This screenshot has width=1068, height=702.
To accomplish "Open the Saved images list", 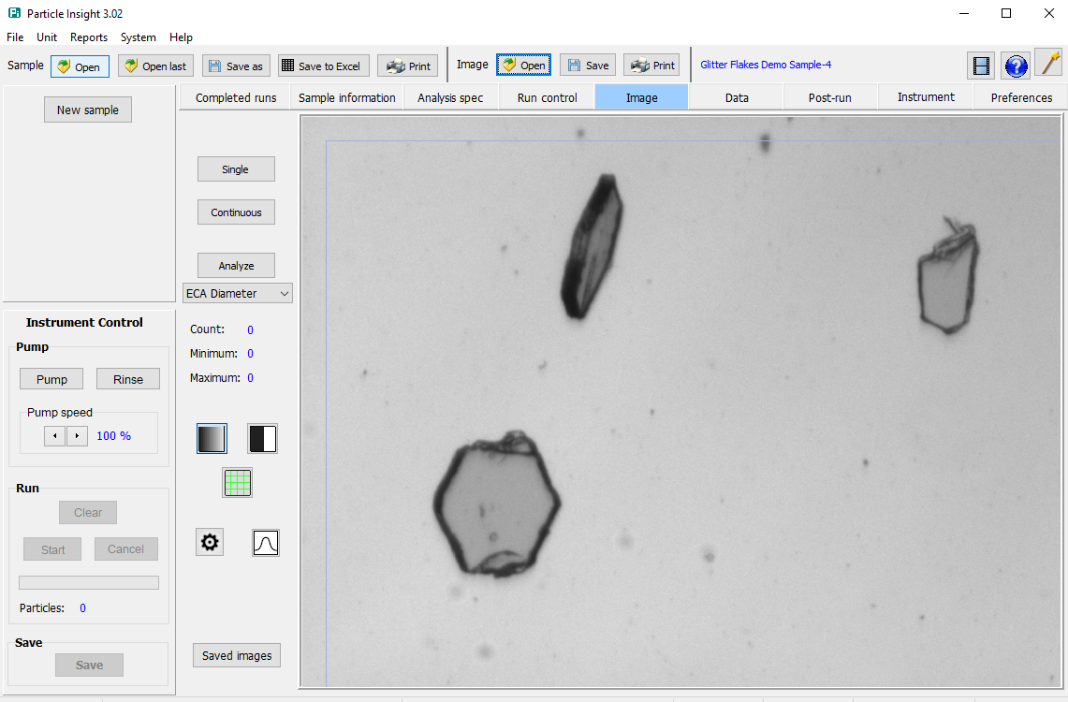I will click(x=237, y=655).
